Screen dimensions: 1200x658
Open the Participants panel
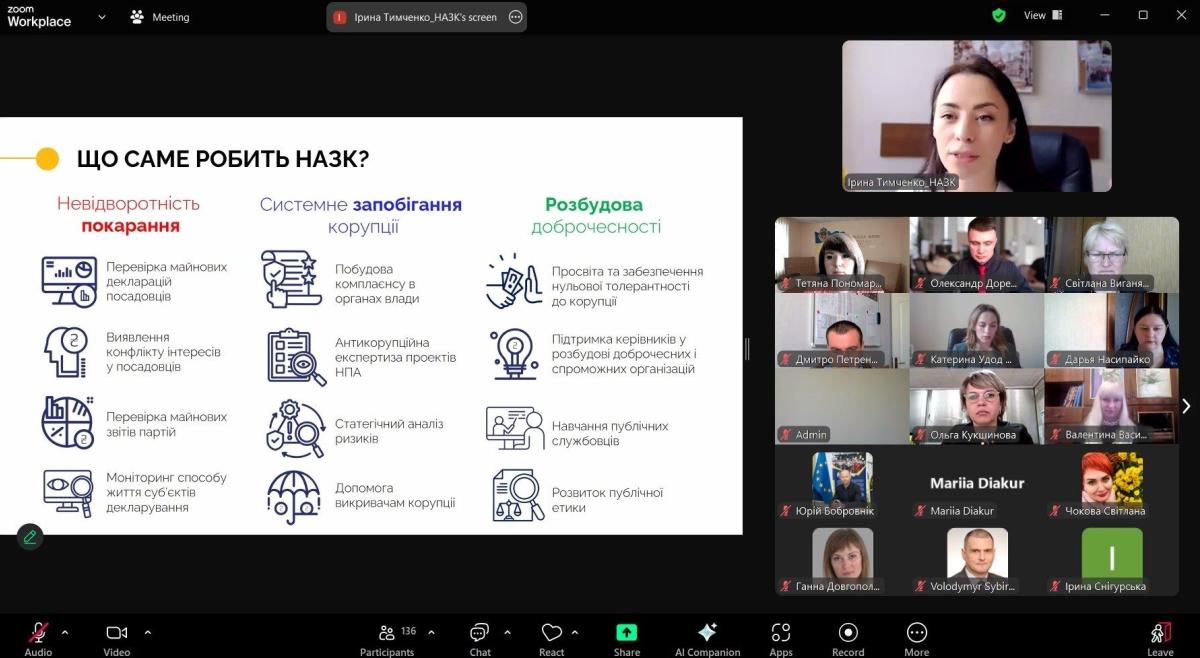pos(387,638)
